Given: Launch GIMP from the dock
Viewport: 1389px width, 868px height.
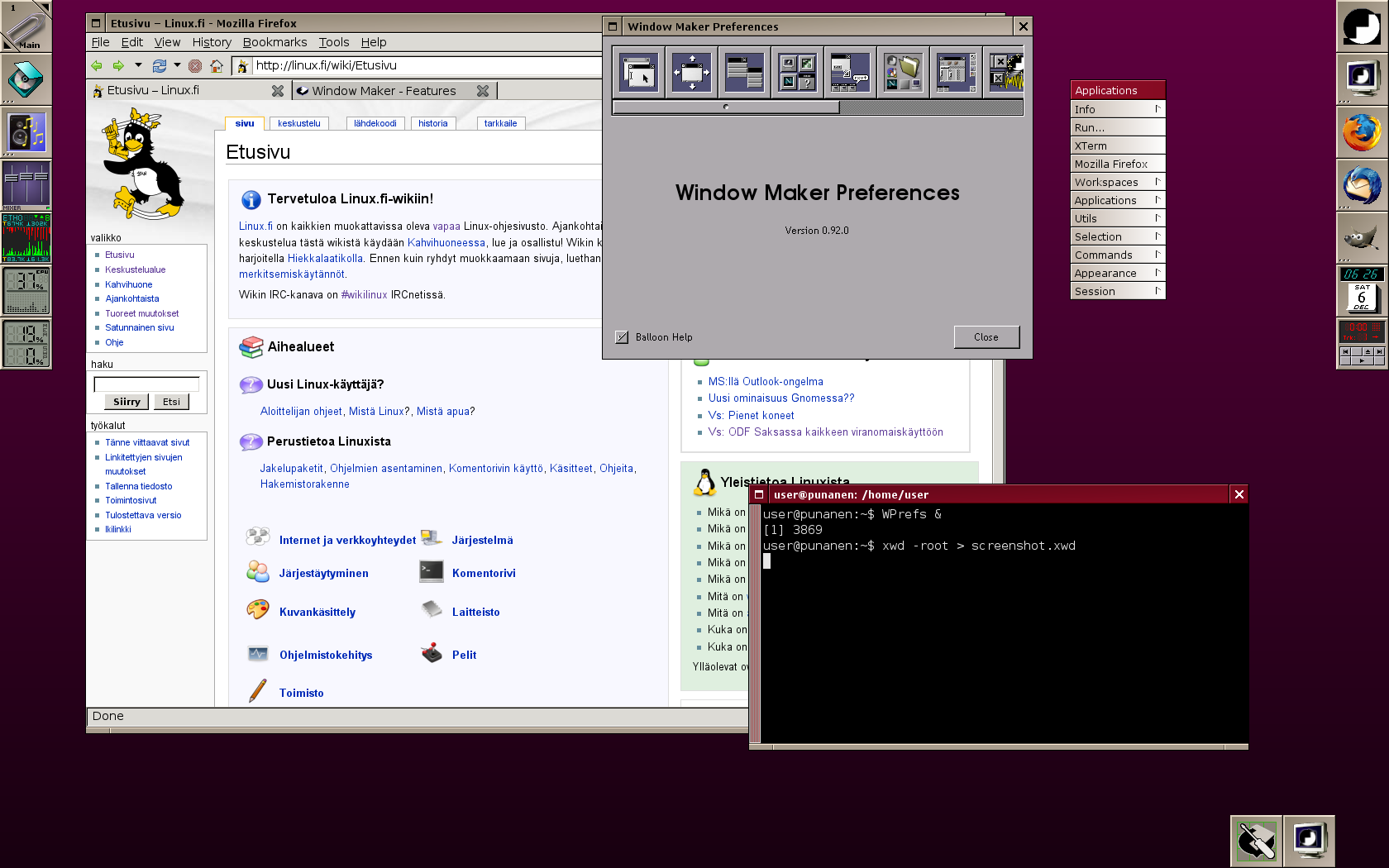Looking at the screenshot, I should [1362, 238].
